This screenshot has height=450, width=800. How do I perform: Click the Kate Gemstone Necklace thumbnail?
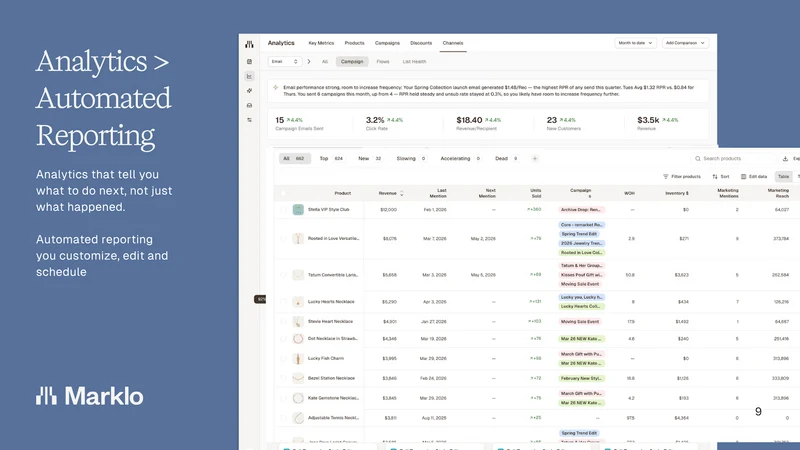[298, 398]
